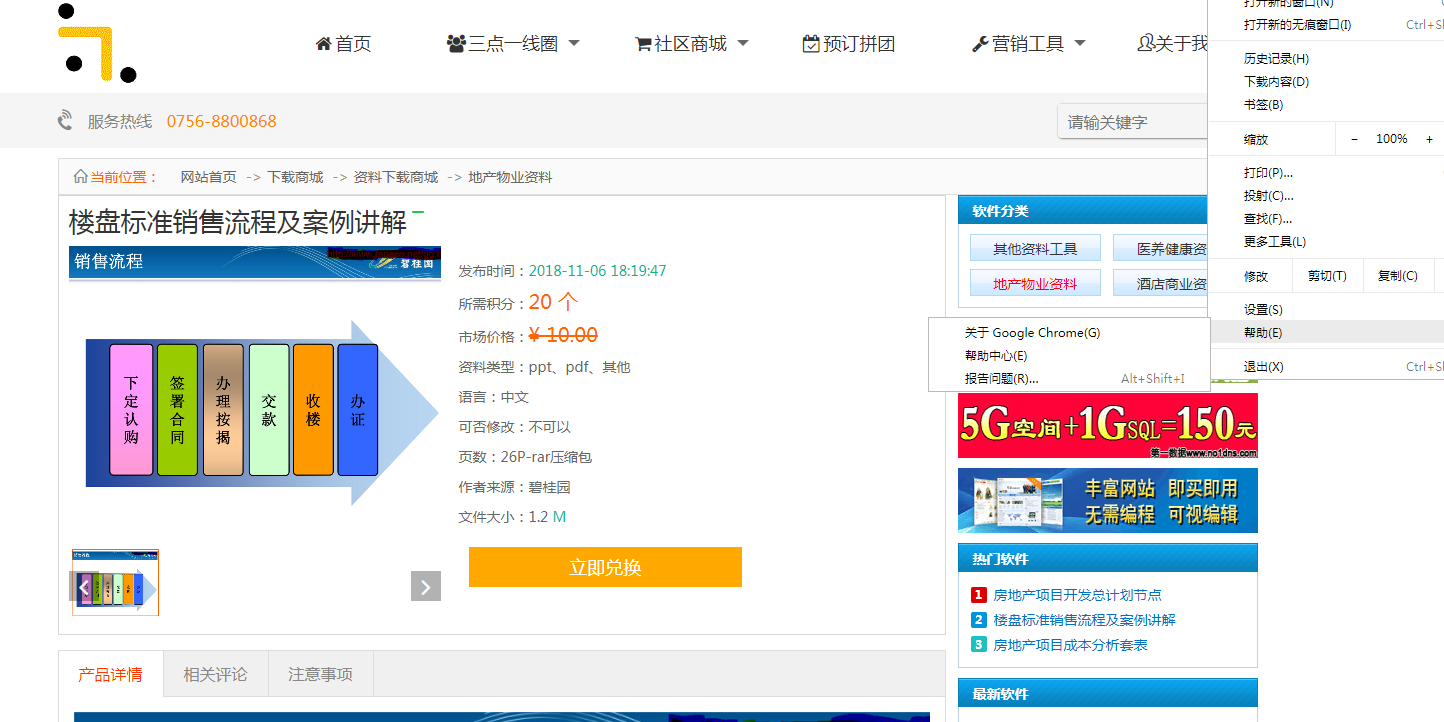Select the 其他资料工具 category button
The image size is (1444, 722).
click(1035, 249)
